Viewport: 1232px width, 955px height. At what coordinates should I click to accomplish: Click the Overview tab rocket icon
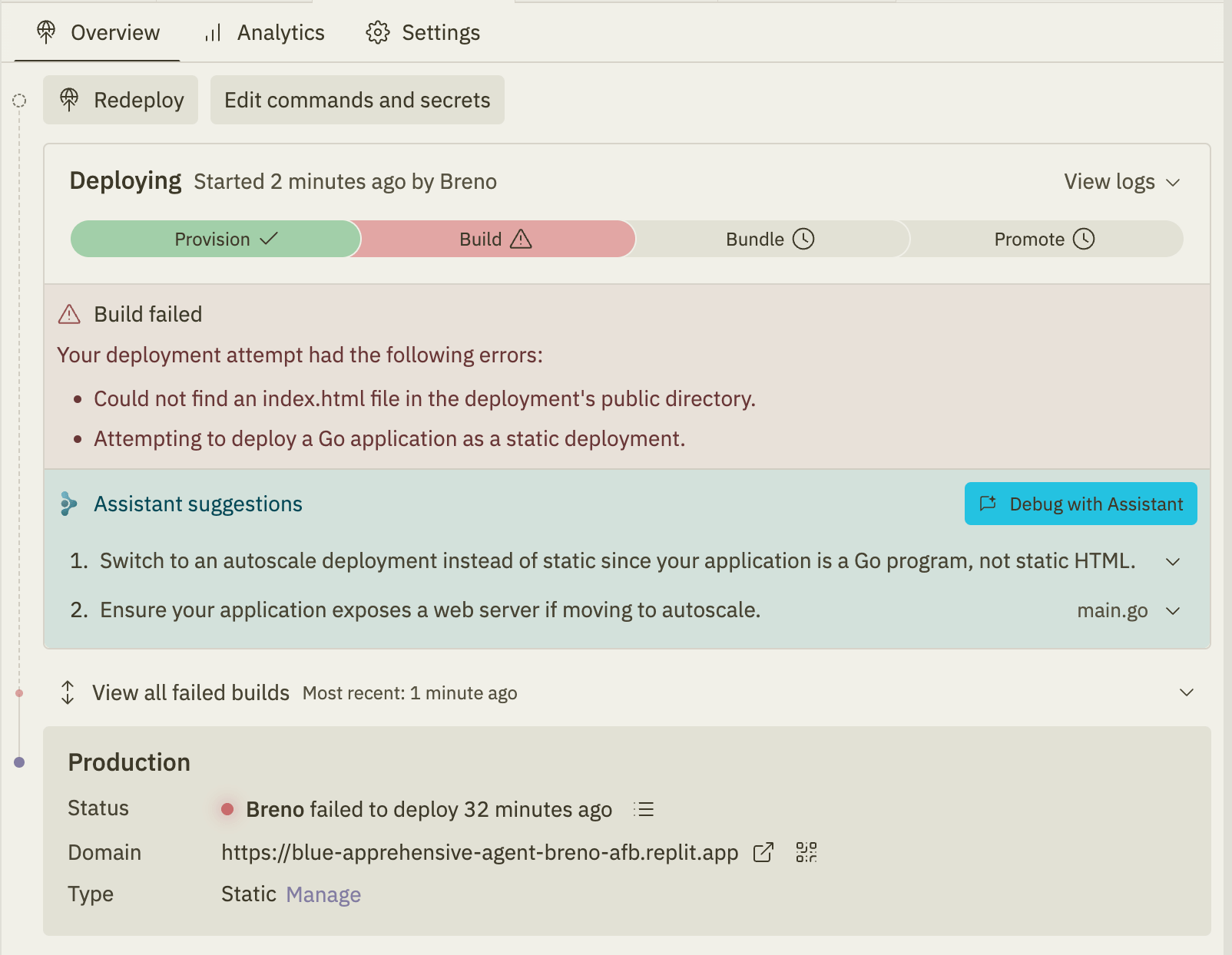pyautogui.click(x=46, y=32)
